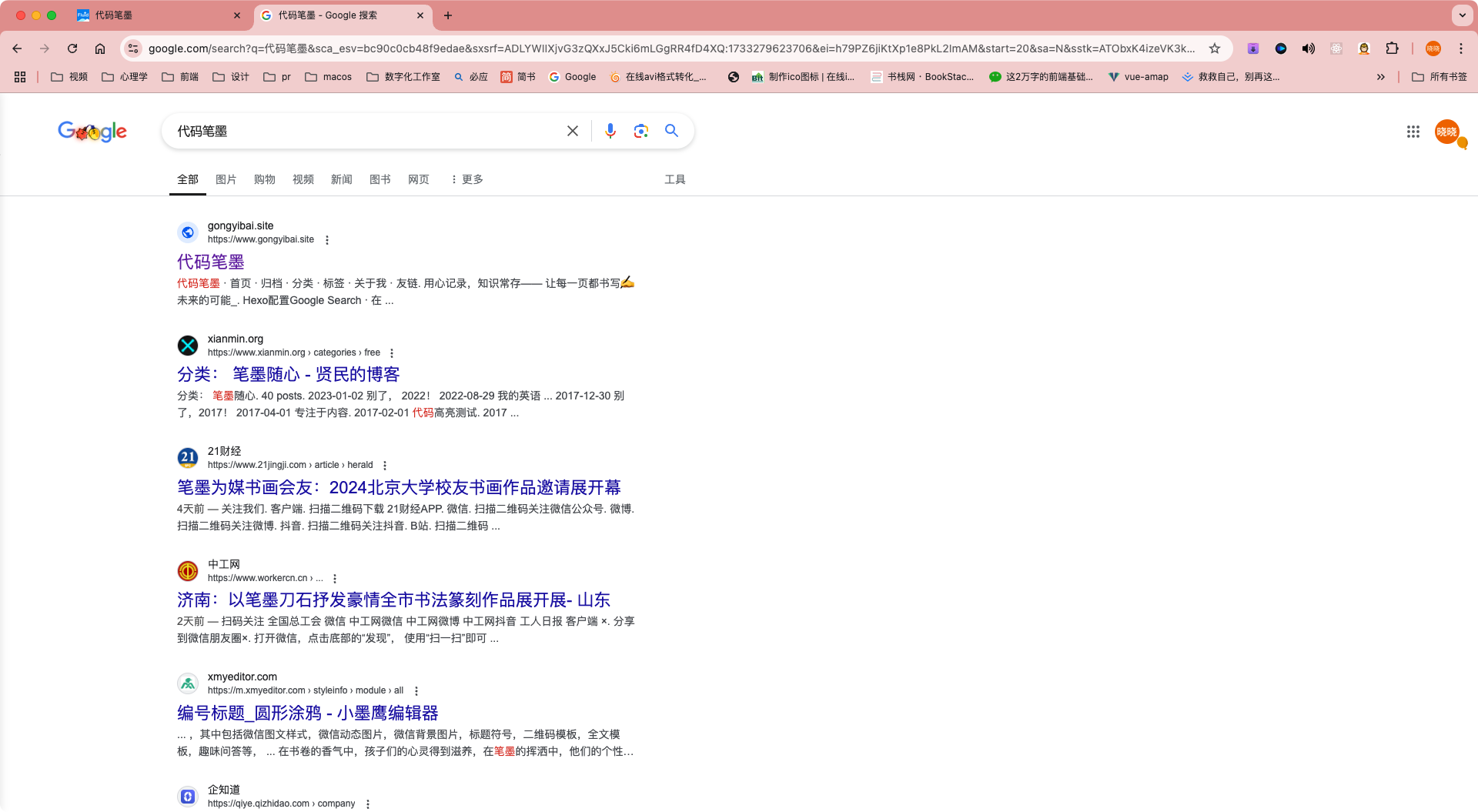Image resolution: width=1478 pixels, height=812 pixels.
Task: Click the pr bookmark folder
Action: point(277,77)
